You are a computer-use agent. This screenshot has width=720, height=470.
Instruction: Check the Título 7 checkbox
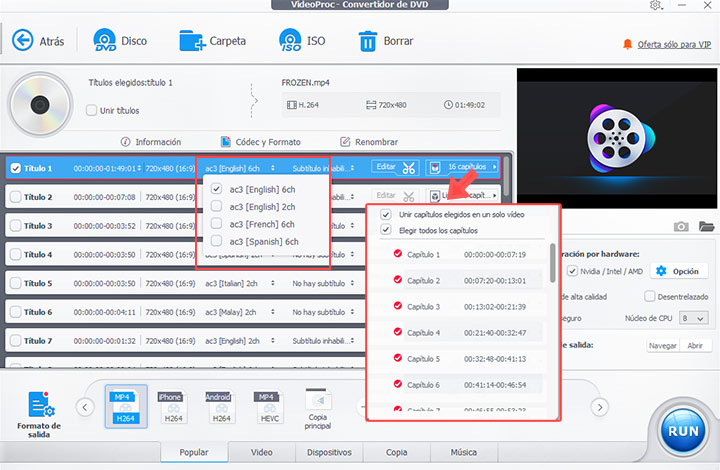(16, 341)
